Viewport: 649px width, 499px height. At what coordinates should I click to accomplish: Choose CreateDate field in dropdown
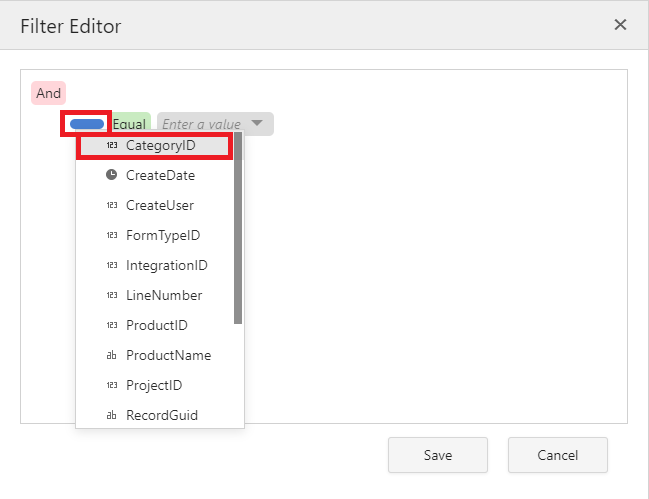[154, 175]
